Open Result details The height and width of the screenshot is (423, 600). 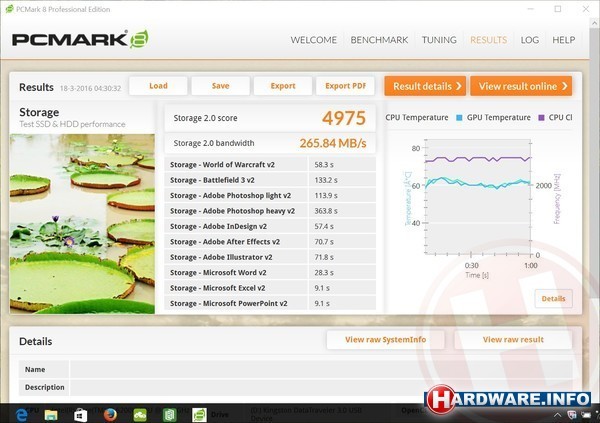[x=425, y=86]
